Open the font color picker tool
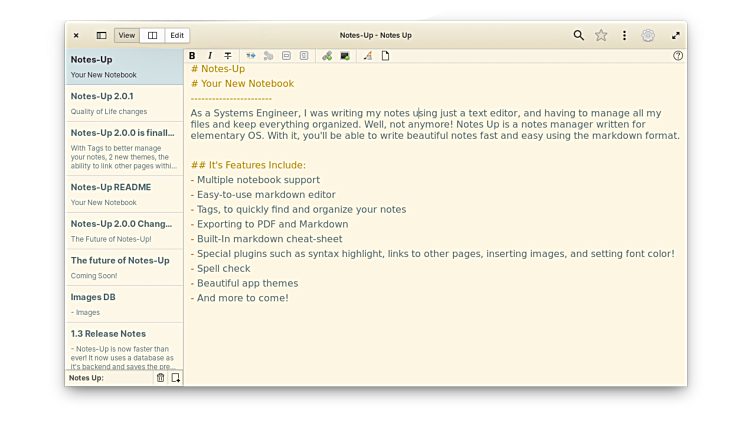This screenshot has width=752, height=423. pos(367,56)
